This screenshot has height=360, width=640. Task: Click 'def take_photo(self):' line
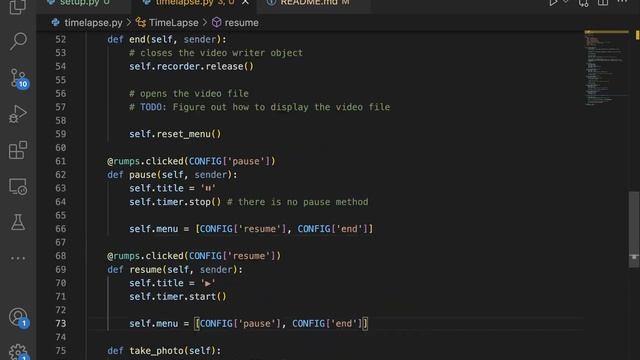[164, 351]
